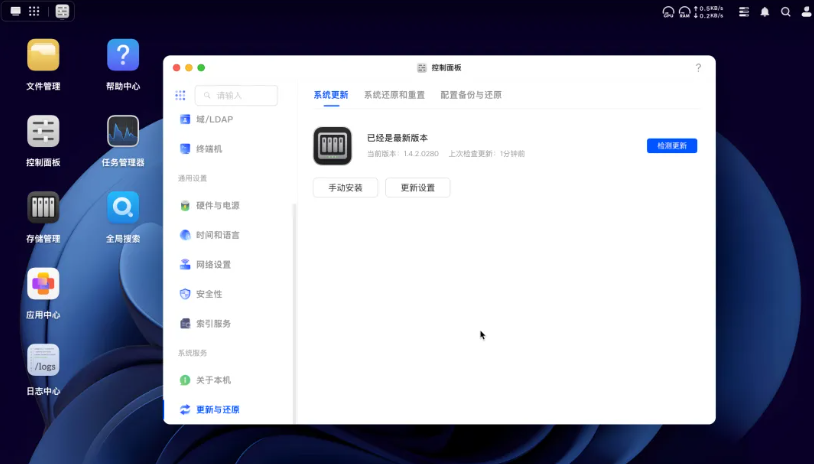Click the search magnifier in top bar

(786, 11)
